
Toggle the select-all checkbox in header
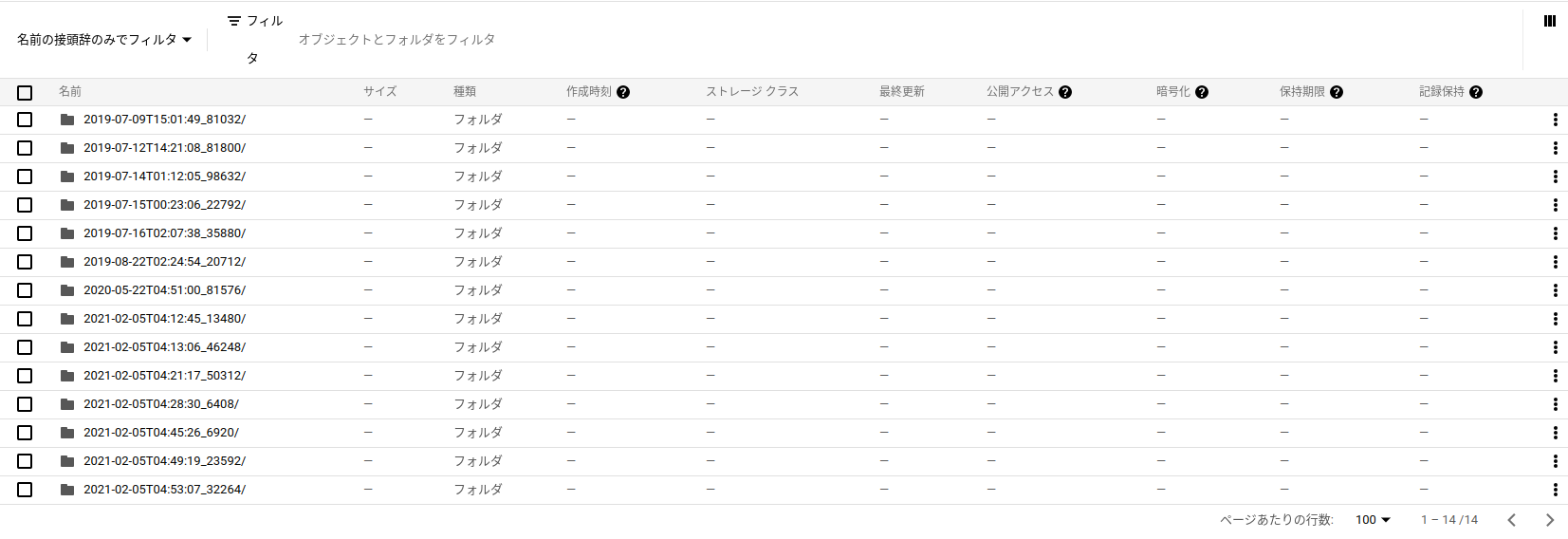point(25,92)
